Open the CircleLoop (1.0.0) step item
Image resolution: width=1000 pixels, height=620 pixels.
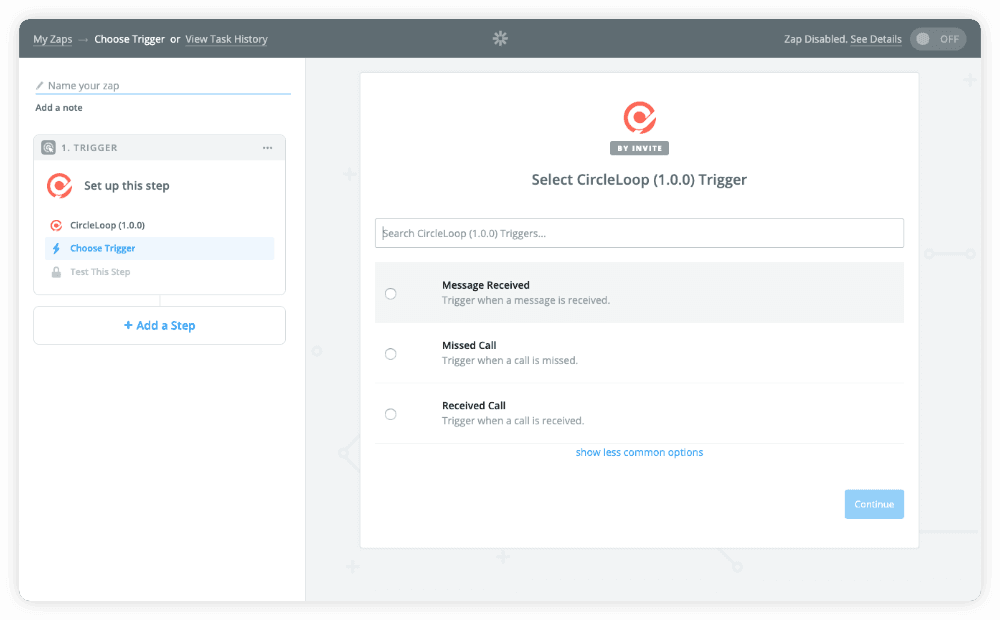pos(159,225)
